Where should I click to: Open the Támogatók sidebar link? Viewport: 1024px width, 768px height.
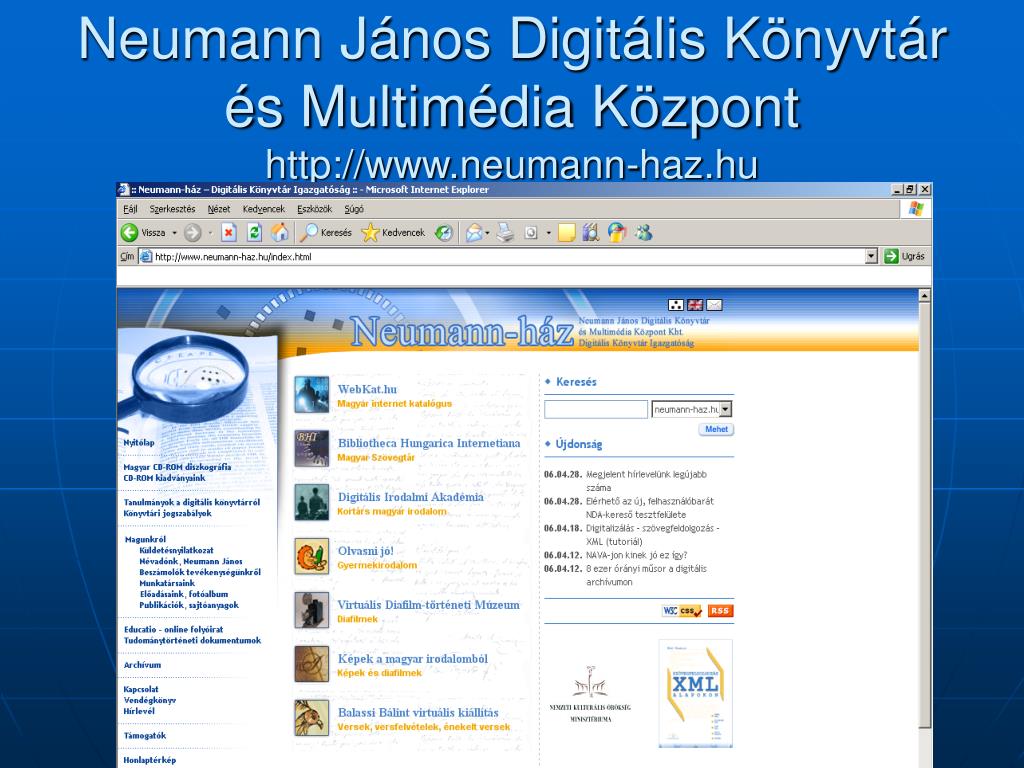pos(144,735)
